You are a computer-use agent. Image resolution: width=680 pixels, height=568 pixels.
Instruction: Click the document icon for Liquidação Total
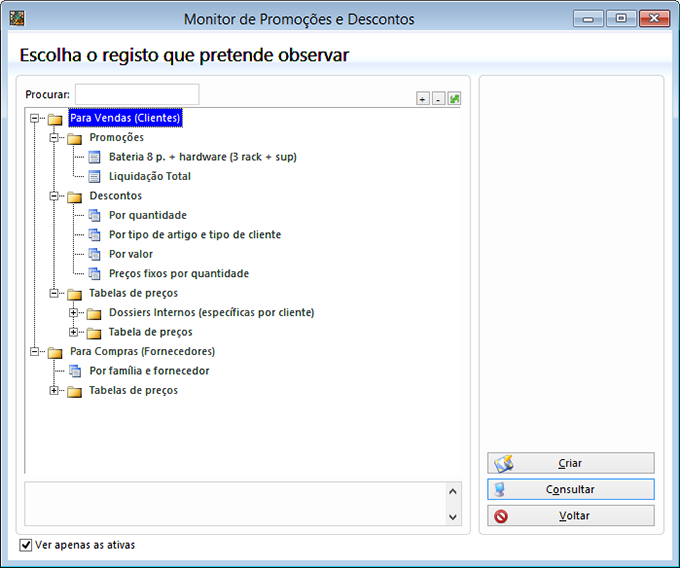94,176
